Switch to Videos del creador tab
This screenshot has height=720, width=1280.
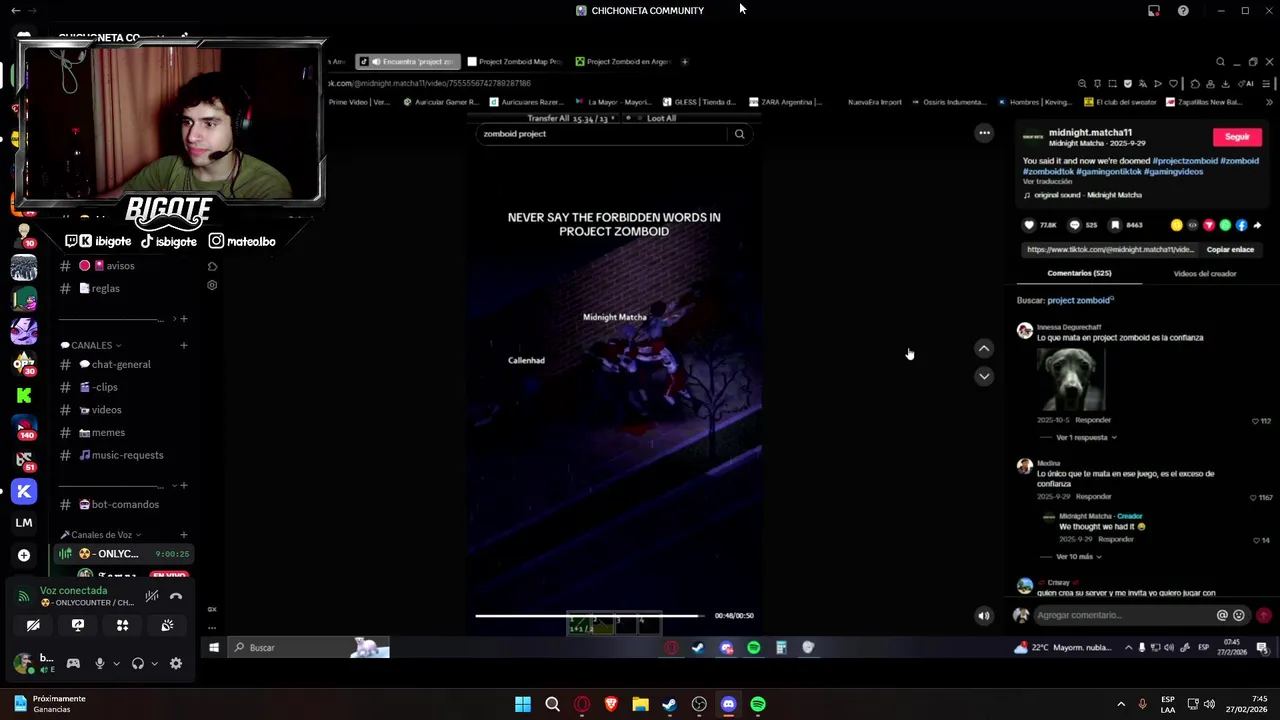tap(1205, 273)
